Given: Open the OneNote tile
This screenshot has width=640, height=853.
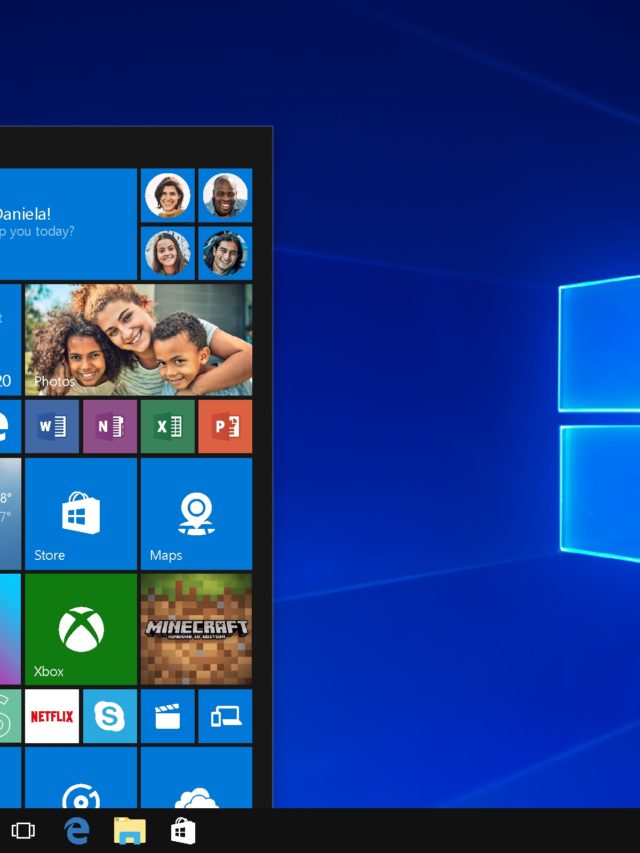Looking at the screenshot, I should click(x=110, y=426).
